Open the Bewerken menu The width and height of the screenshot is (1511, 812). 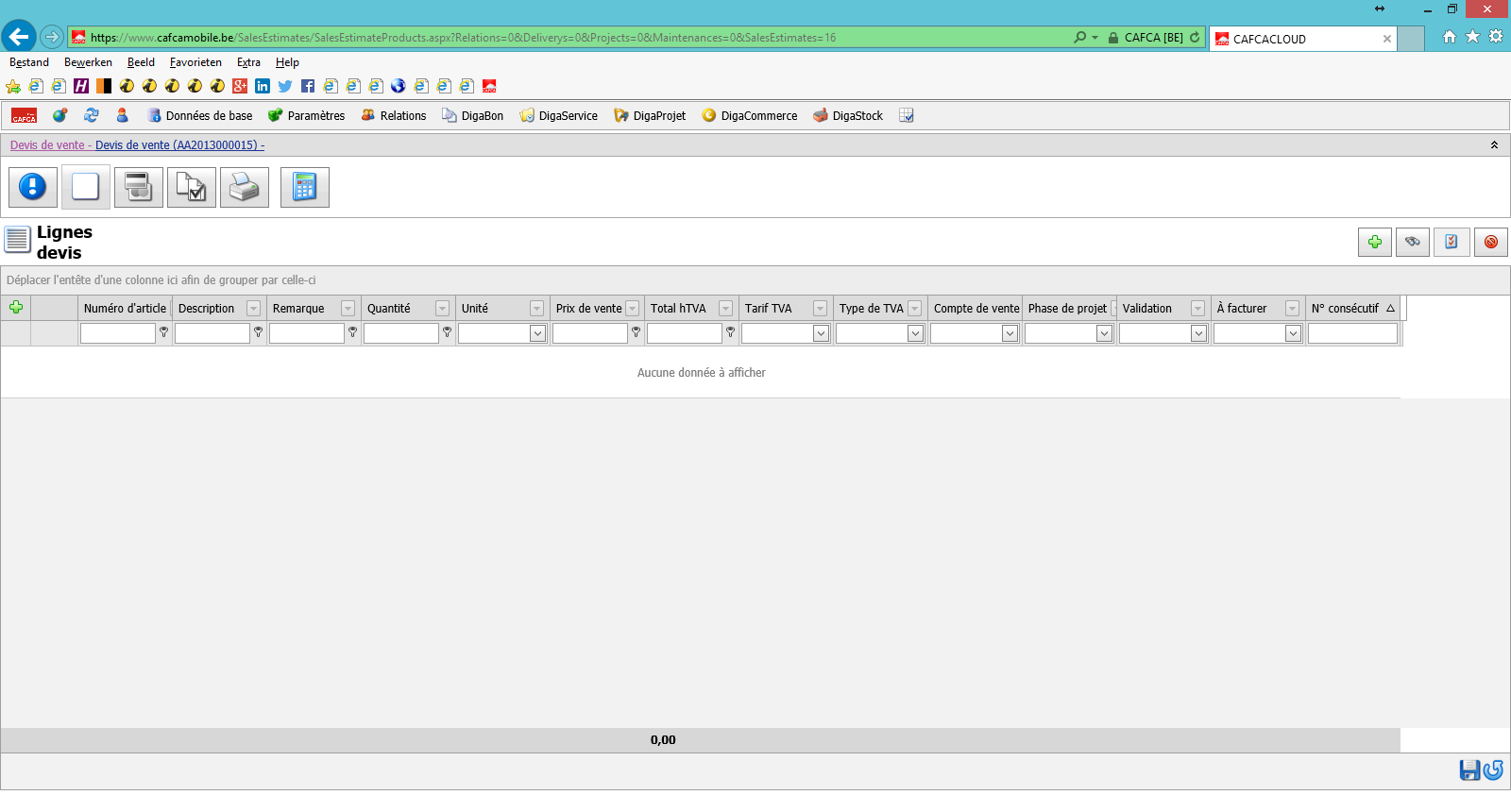coord(88,62)
